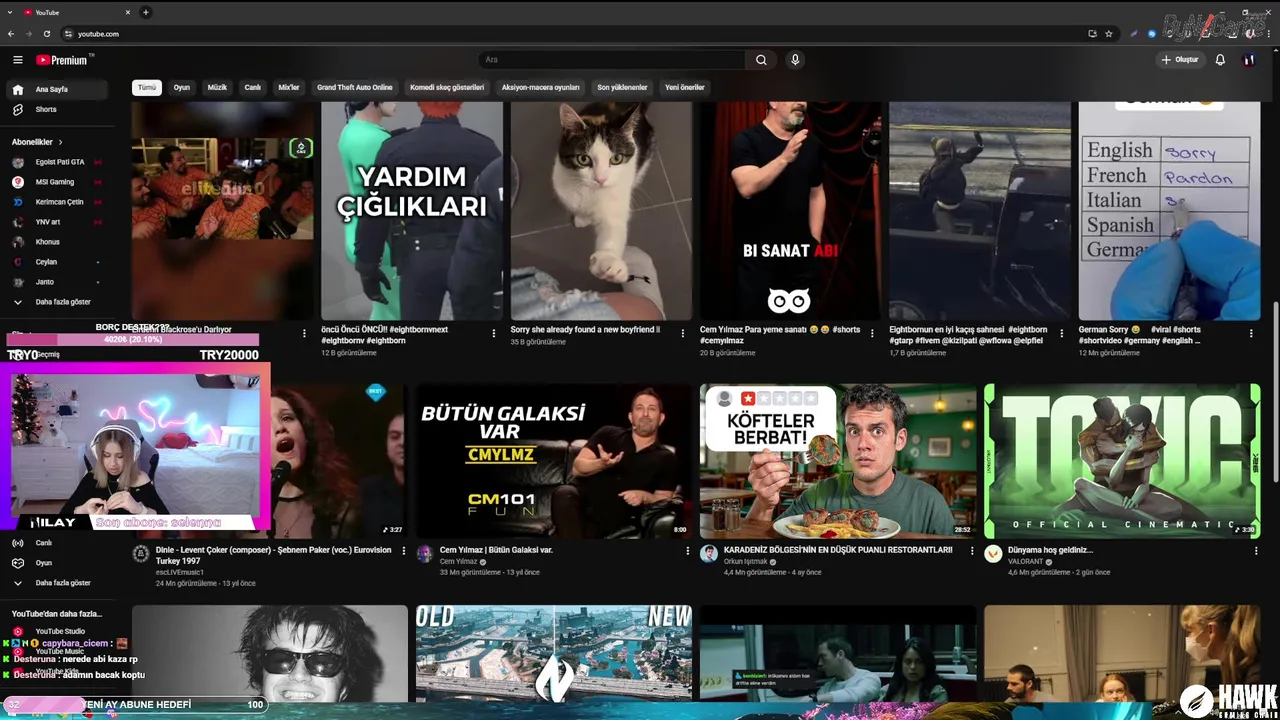This screenshot has height=720, width=1280.
Task: Select the Canlı filter chip
Action: (x=253, y=87)
